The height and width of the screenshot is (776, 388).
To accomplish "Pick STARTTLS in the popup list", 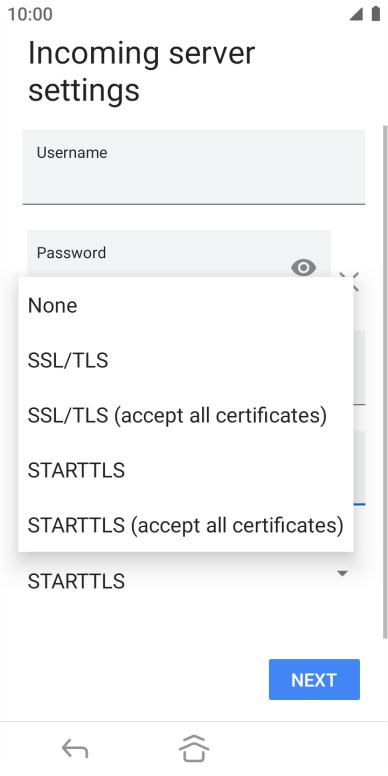I will pyautogui.click(x=186, y=470).
